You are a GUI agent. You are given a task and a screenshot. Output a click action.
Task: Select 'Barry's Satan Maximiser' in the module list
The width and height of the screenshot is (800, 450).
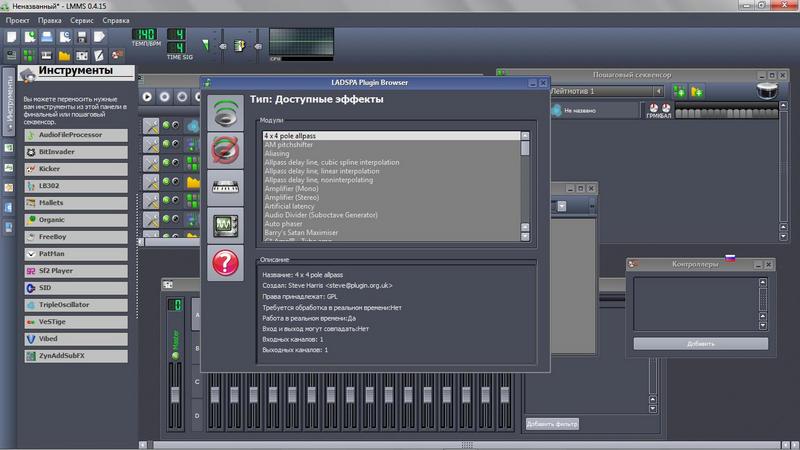[x=301, y=233]
